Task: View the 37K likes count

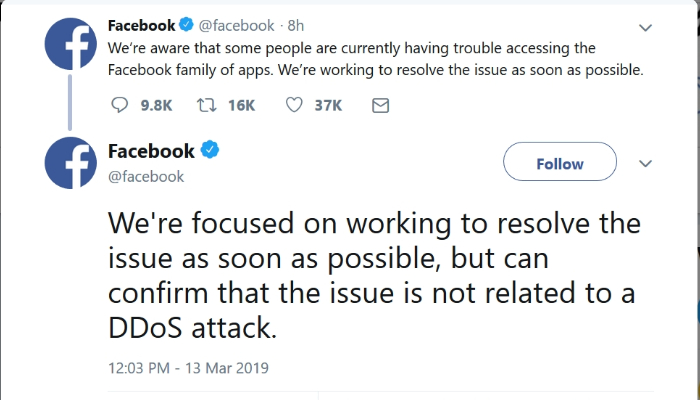Action: [328, 105]
